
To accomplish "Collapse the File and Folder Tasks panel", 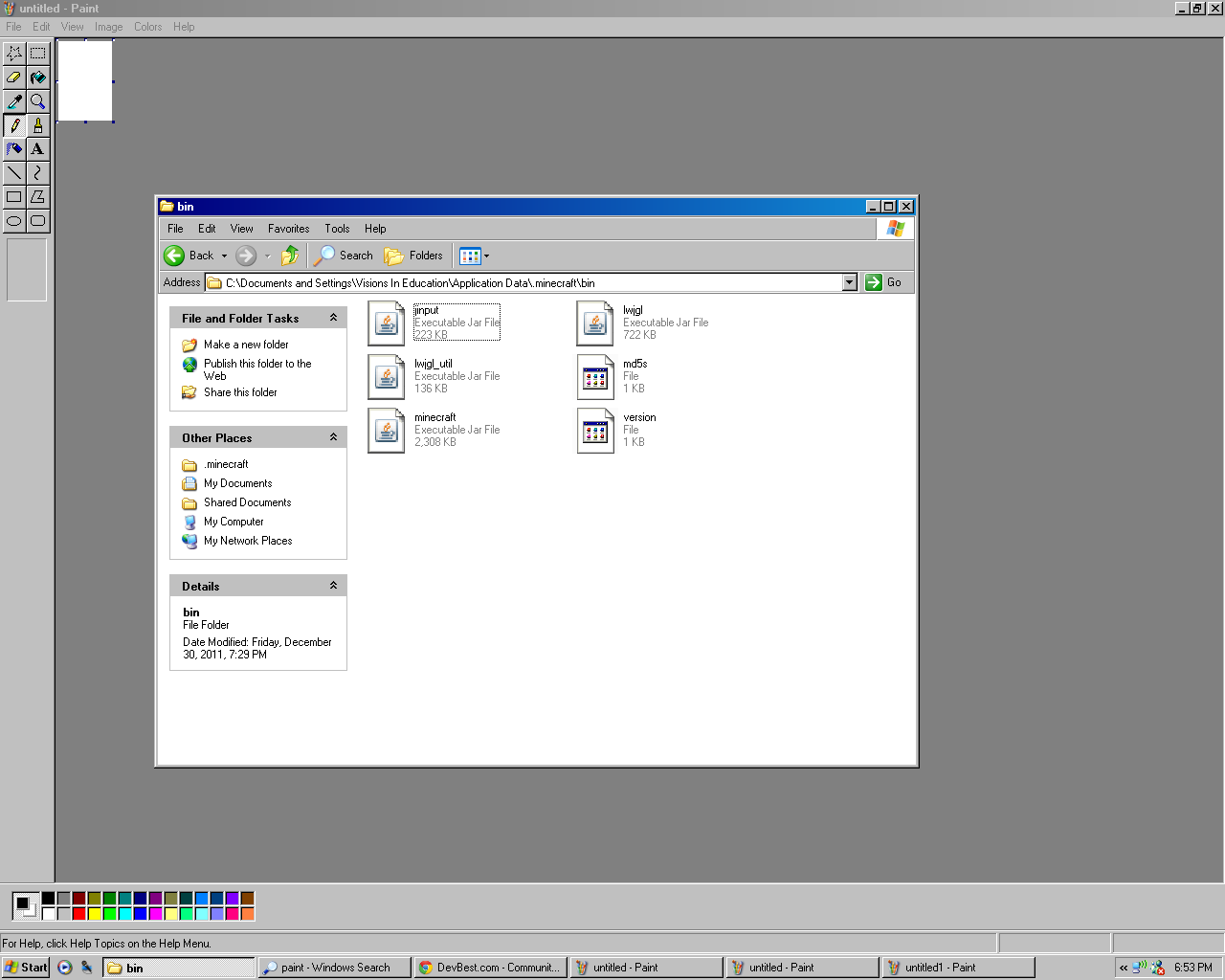I will (x=333, y=318).
